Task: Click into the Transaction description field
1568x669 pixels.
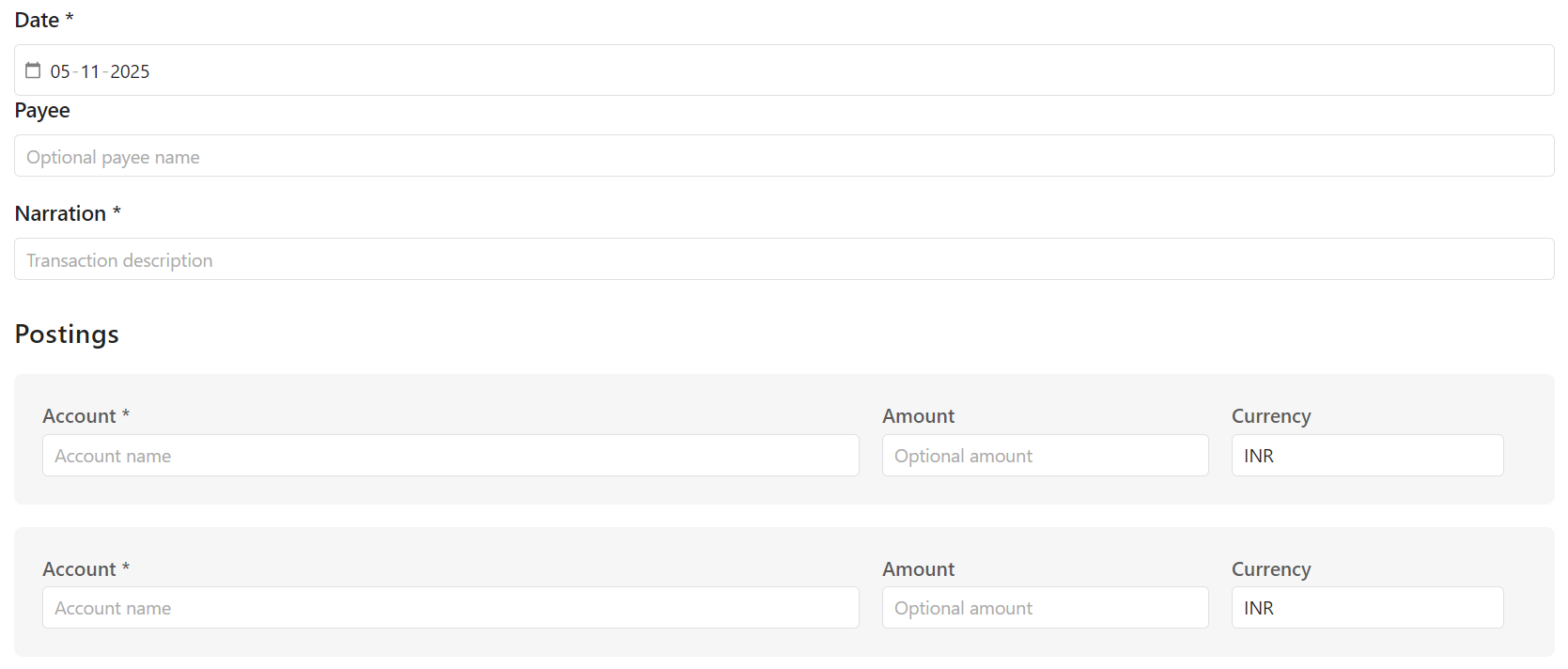Action: tap(784, 259)
